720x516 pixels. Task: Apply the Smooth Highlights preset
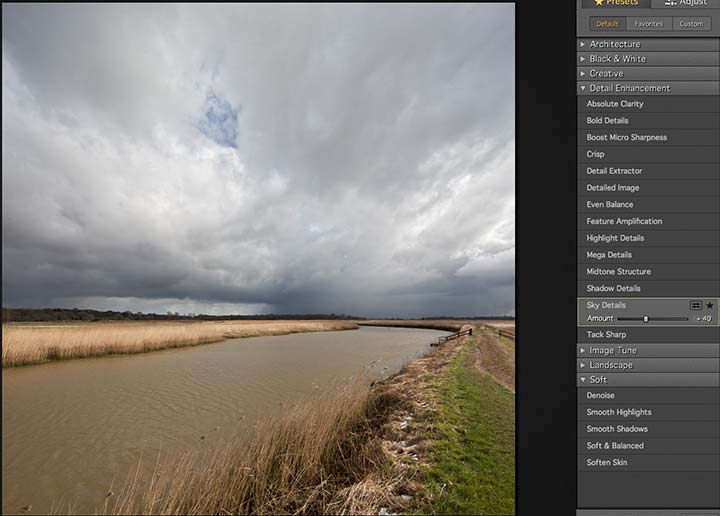pyautogui.click(x=648, y=412)
